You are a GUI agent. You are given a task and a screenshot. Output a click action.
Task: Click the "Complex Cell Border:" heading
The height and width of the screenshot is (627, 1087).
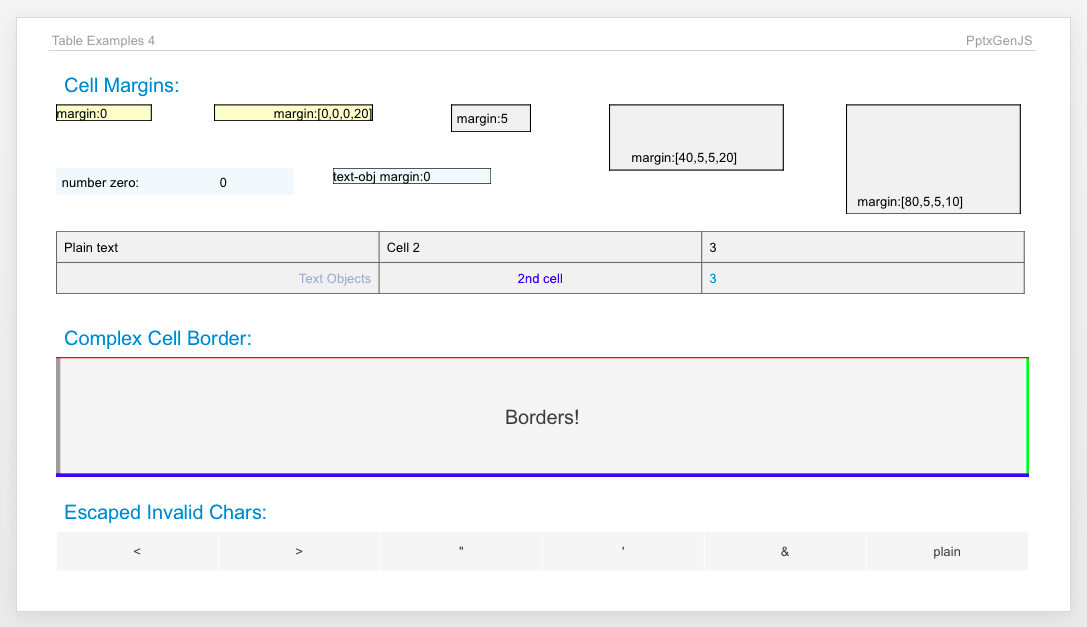(157, 339)
